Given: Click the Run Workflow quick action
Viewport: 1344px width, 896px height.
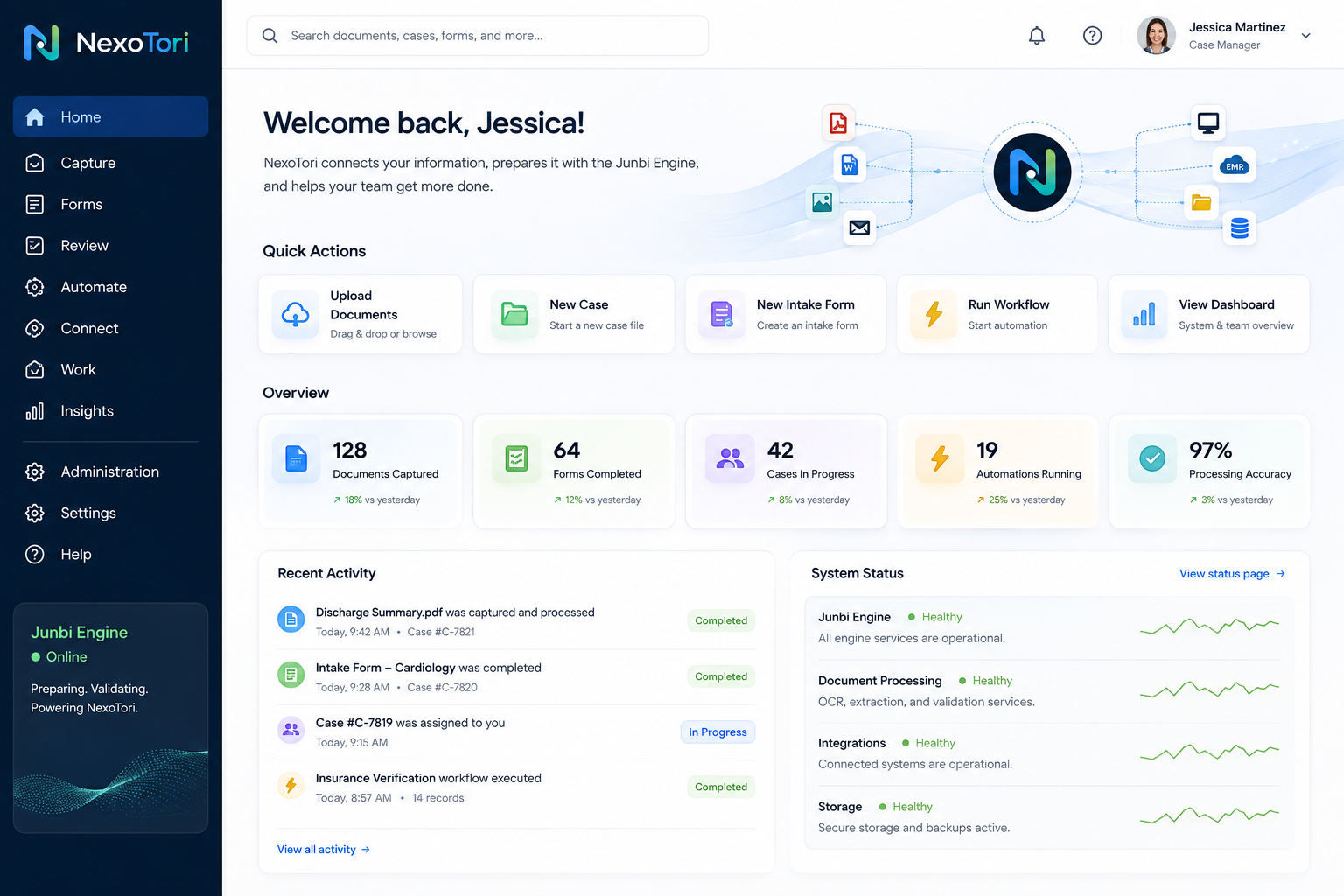Looking at the screenshot, I should (x=997, y=314).
